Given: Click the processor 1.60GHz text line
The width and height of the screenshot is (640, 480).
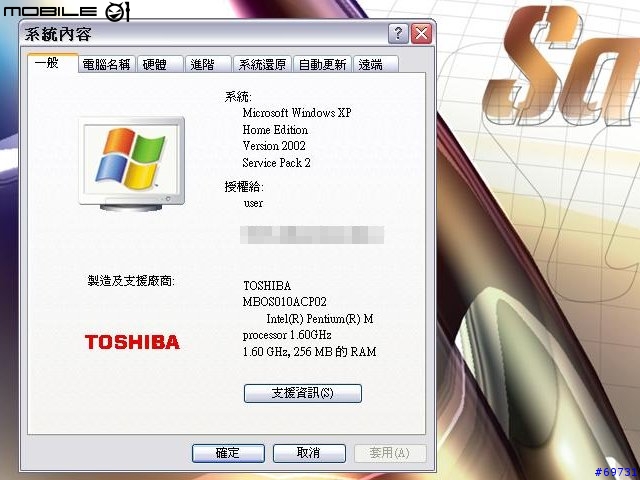Looking at the screenshot, I should pyautogui.click(x=287, y=335).
